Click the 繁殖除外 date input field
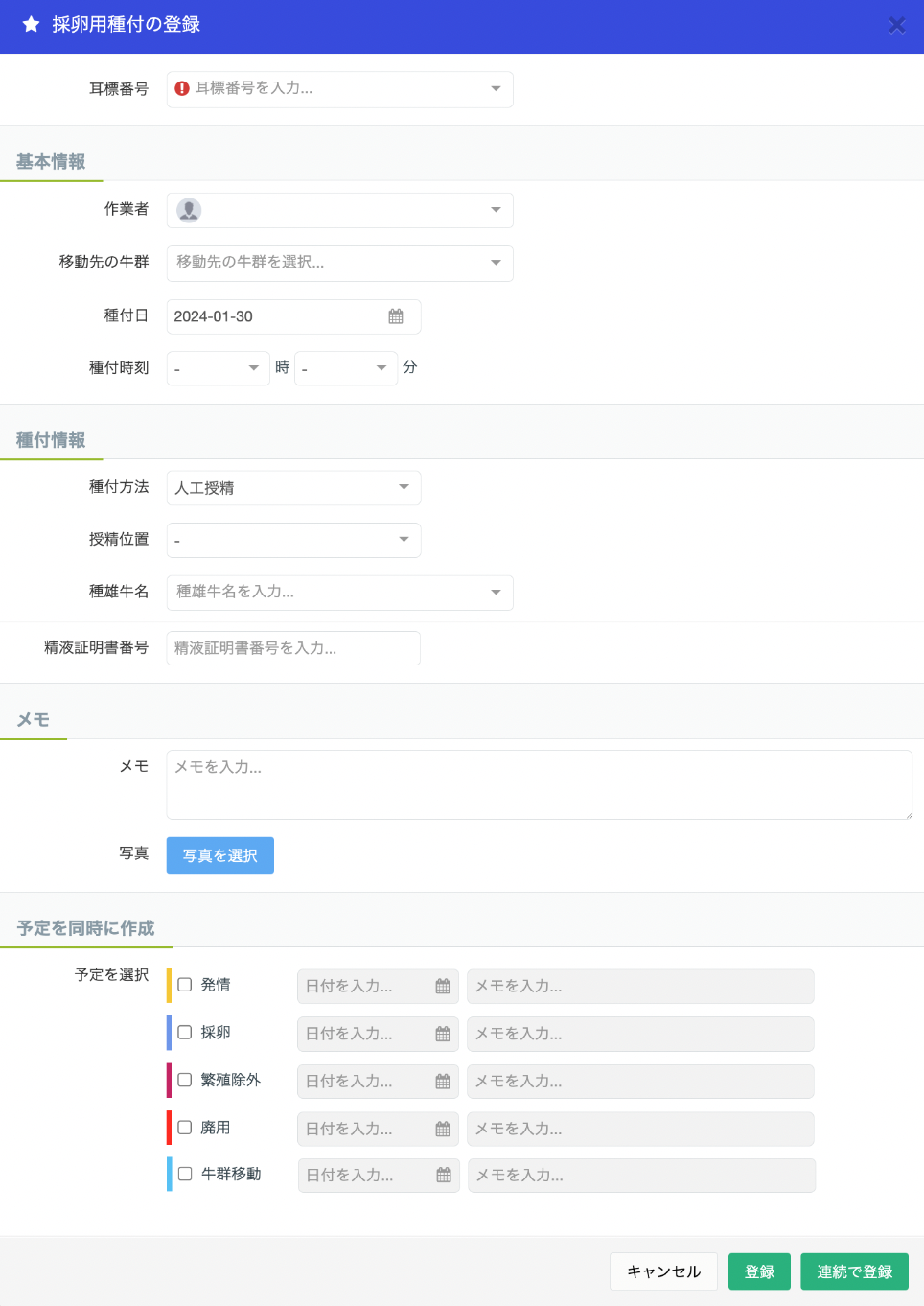The width and height of the screenshot is (924, 1306). pyautogui.click(x=378, y=1082)
